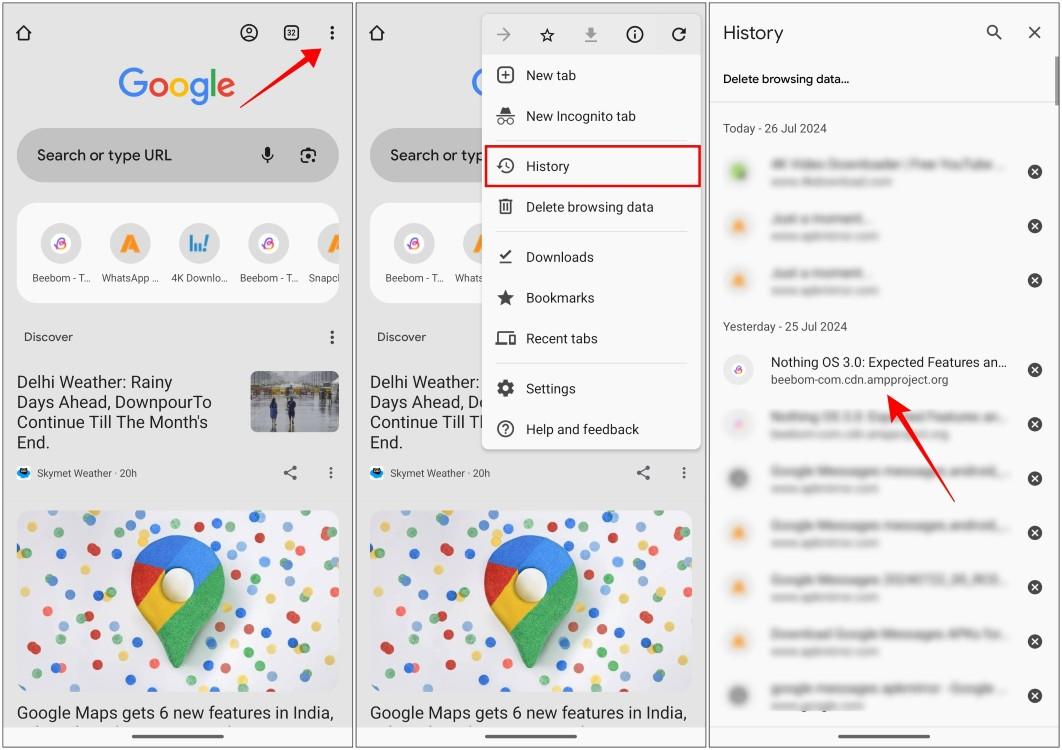Tap the forward arrow in the overflow menu

pyautogui.click(x=503, y=35)
